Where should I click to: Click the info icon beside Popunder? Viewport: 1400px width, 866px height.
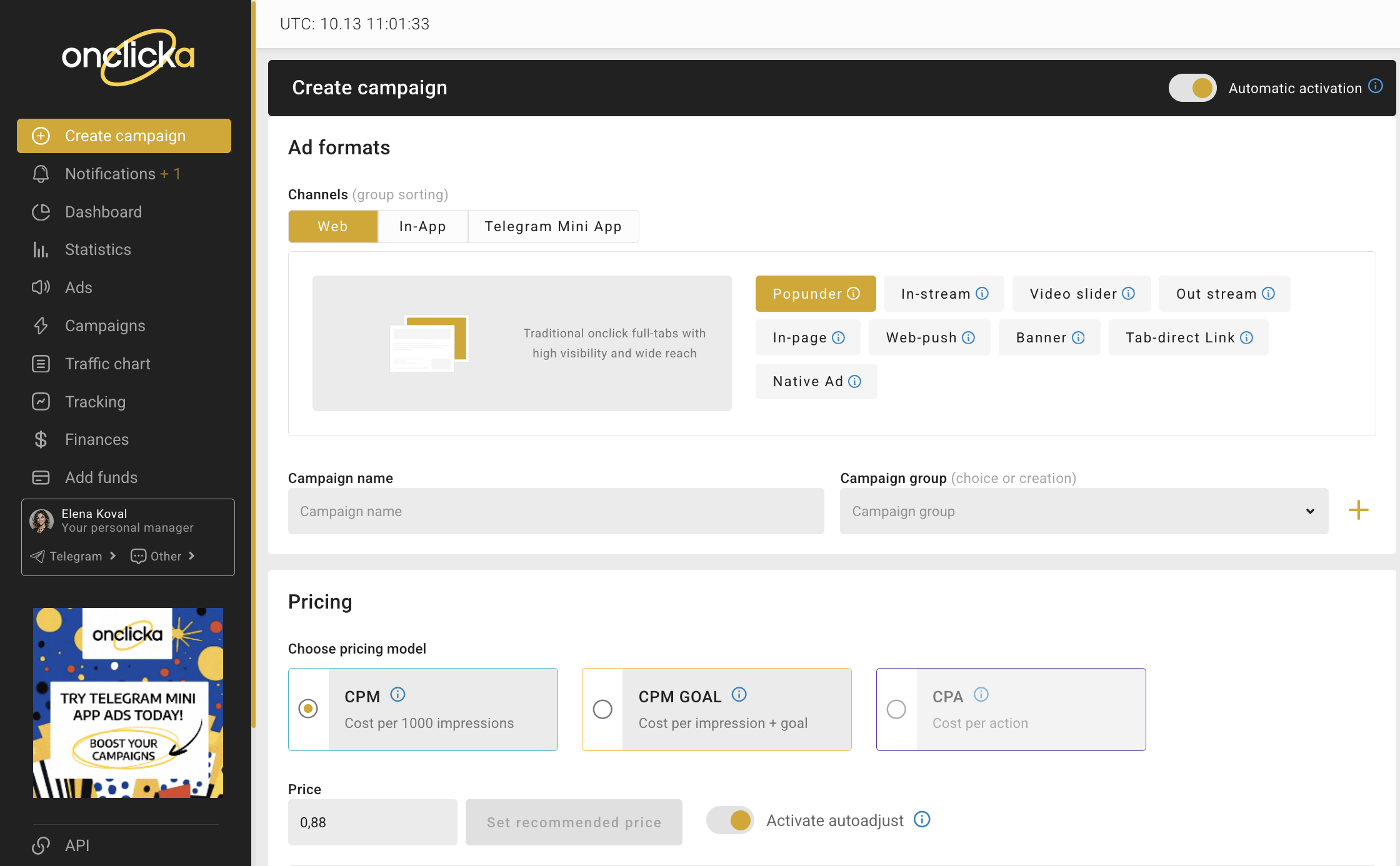point(854,294)
